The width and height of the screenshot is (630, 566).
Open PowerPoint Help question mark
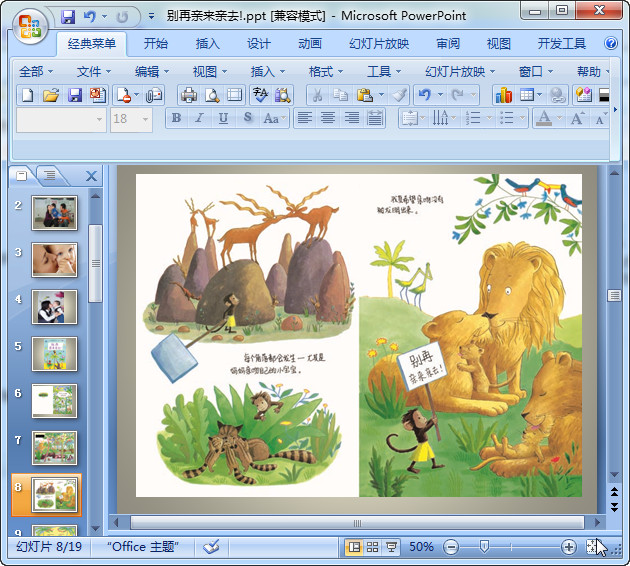click(611, 43)
